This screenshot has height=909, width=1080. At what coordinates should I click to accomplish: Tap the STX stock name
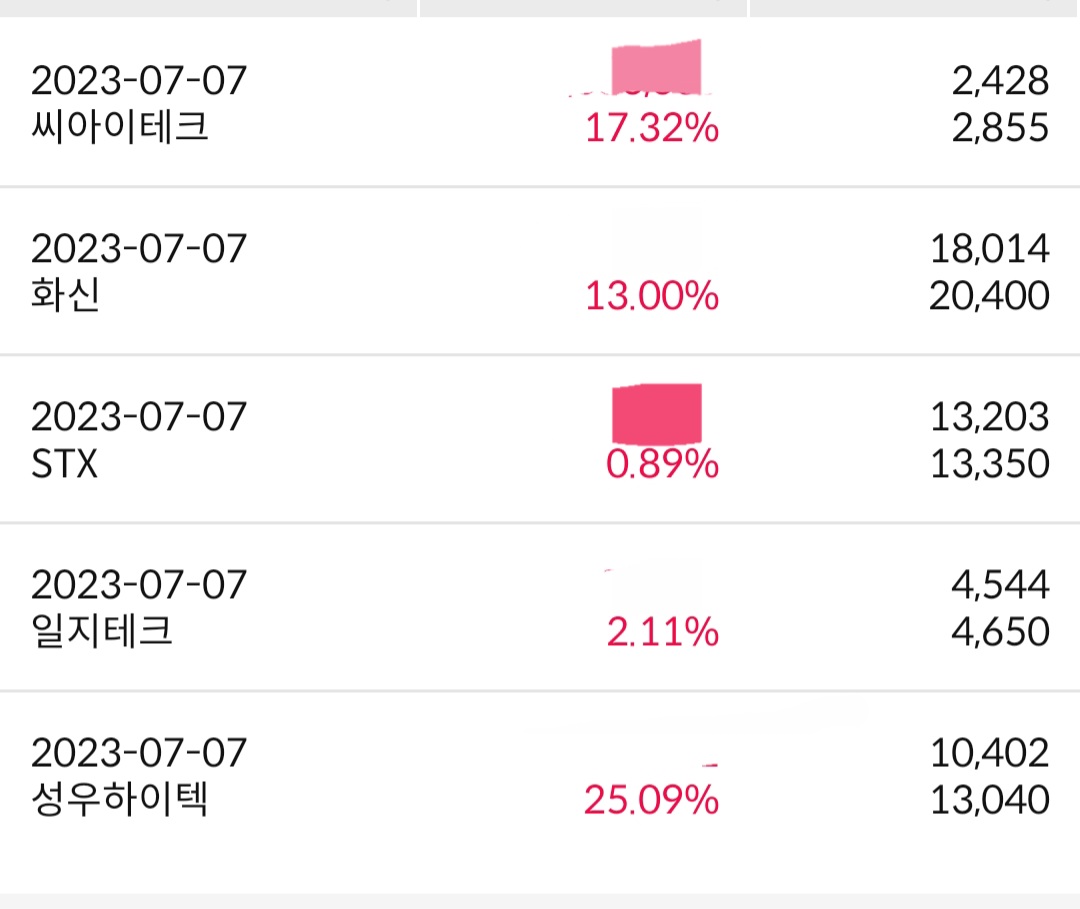[65, 465]
